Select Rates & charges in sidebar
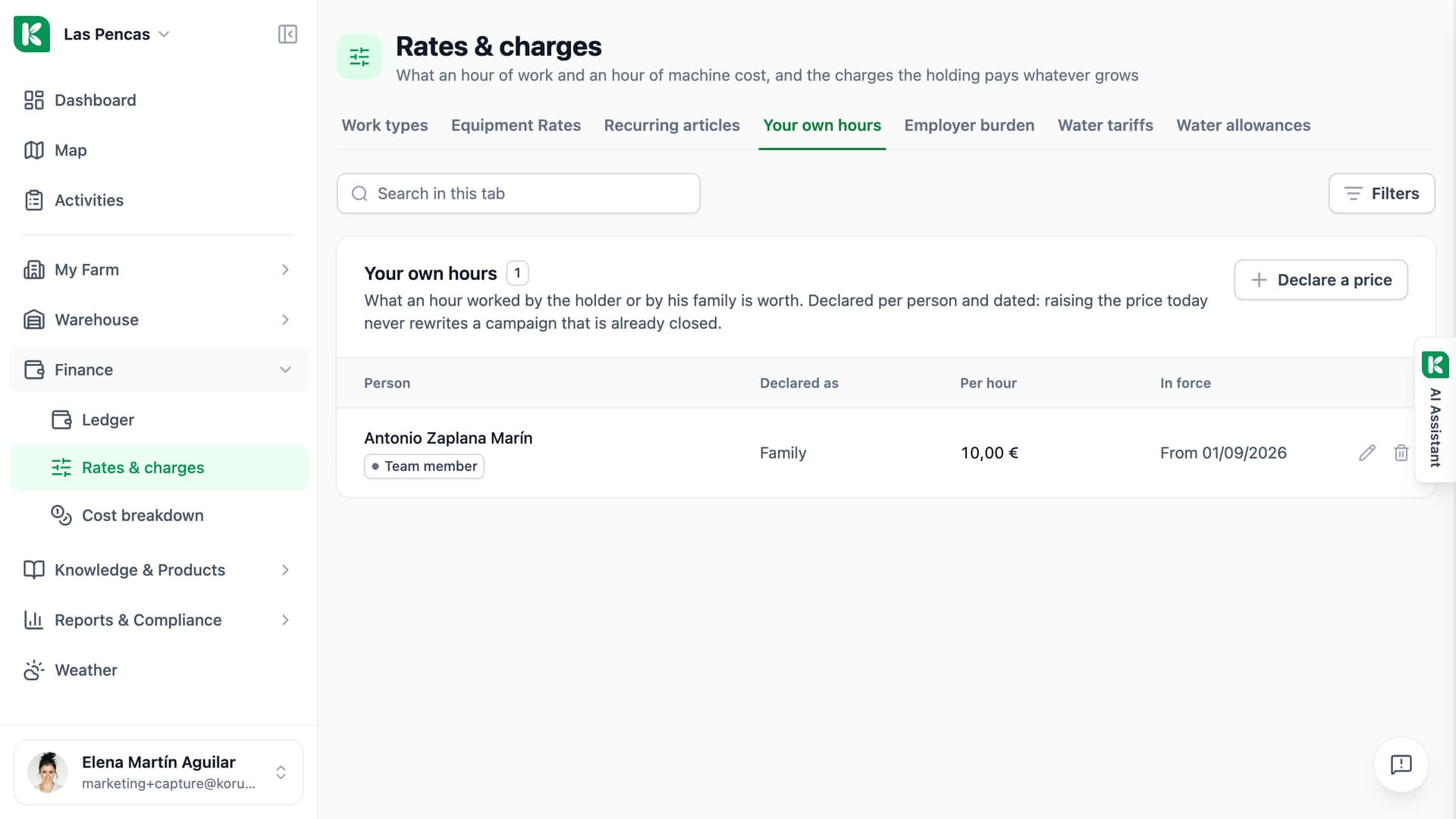The image size is (1456, 819). click(158, 467)
